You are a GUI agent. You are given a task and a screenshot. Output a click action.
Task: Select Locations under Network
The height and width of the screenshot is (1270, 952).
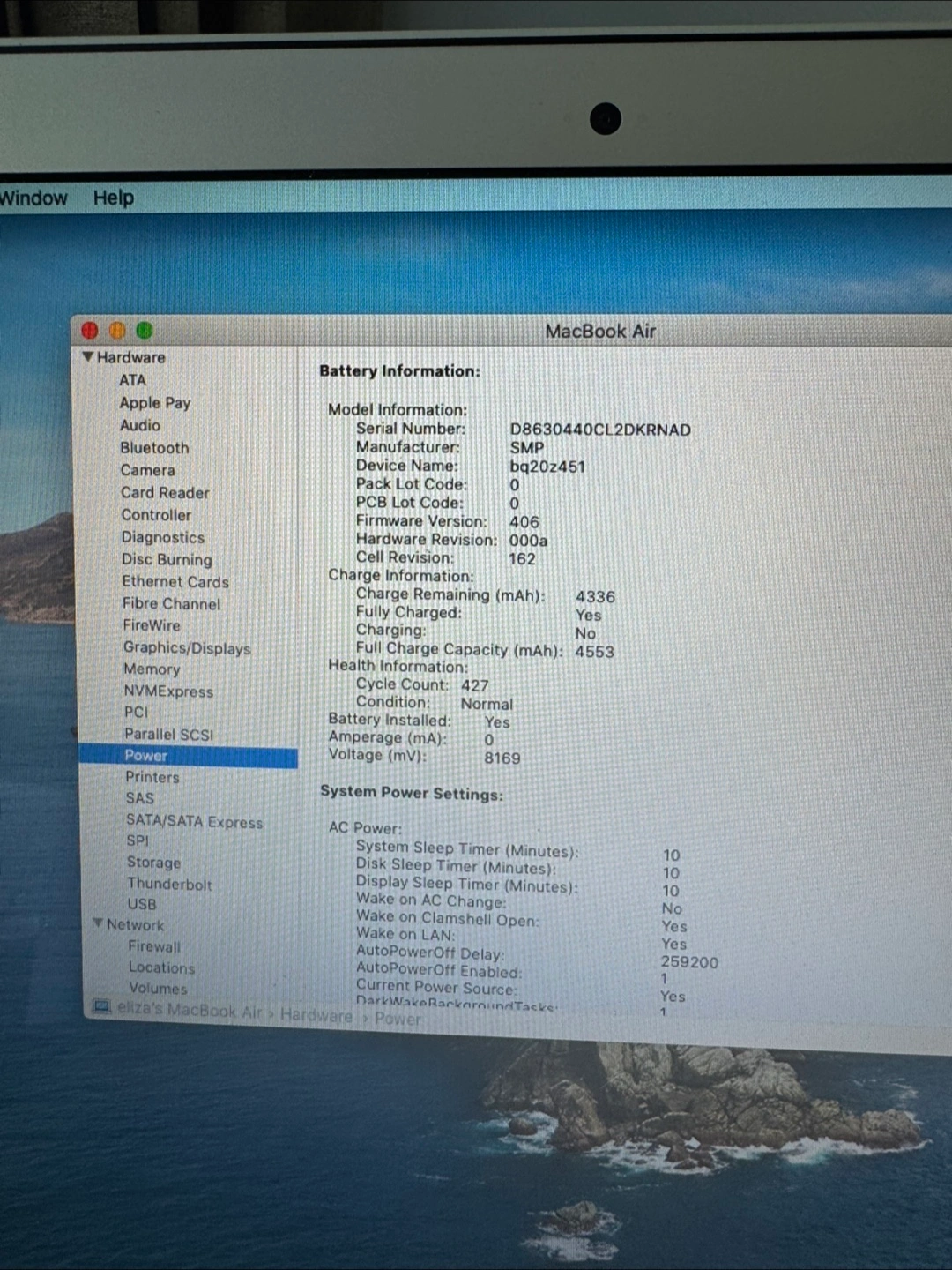point(161,967)
